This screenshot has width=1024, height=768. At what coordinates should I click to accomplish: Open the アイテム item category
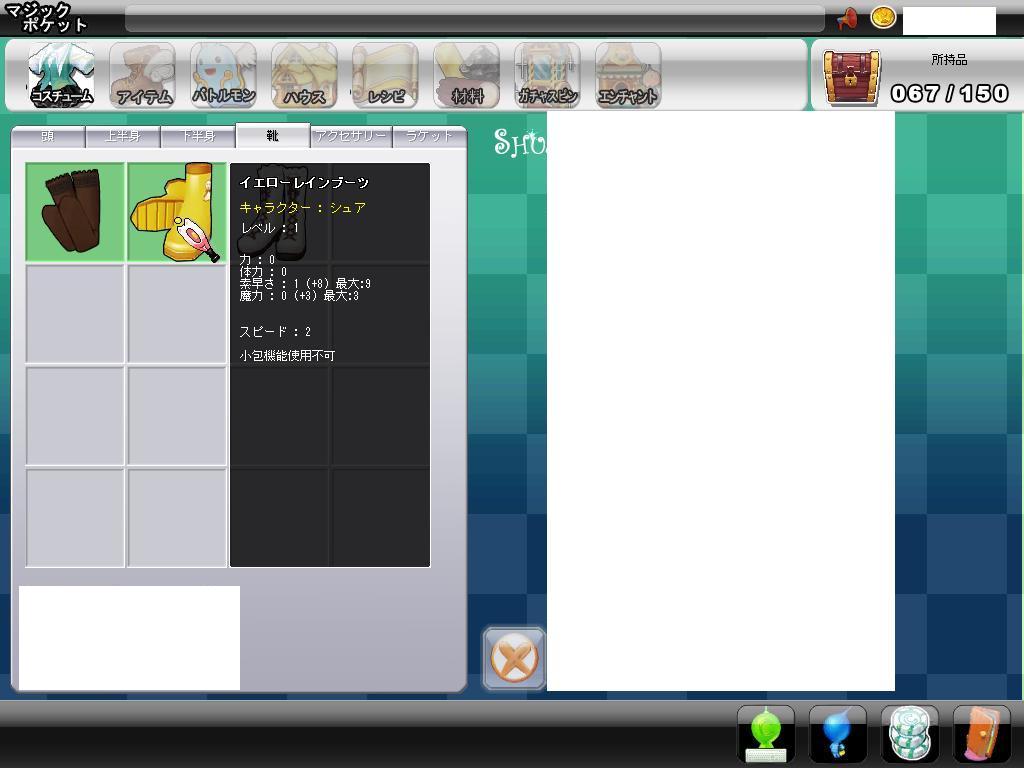[x=143, y=76]
